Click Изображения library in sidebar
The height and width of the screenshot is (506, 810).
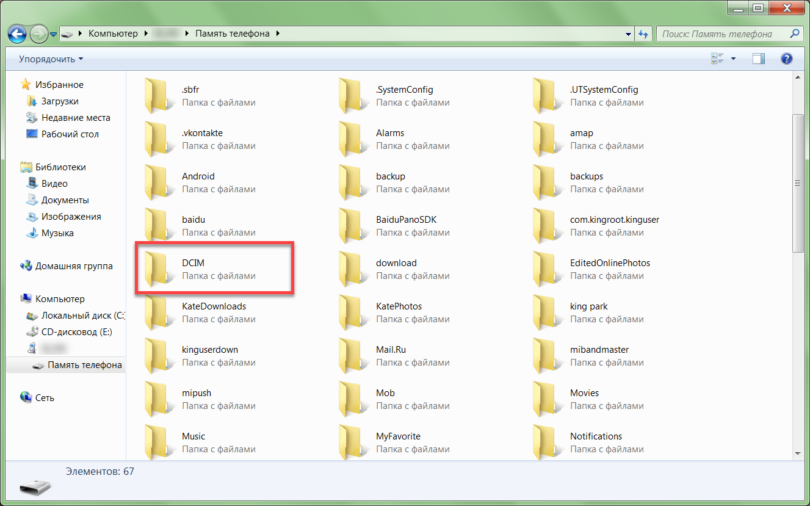point(71,216)
